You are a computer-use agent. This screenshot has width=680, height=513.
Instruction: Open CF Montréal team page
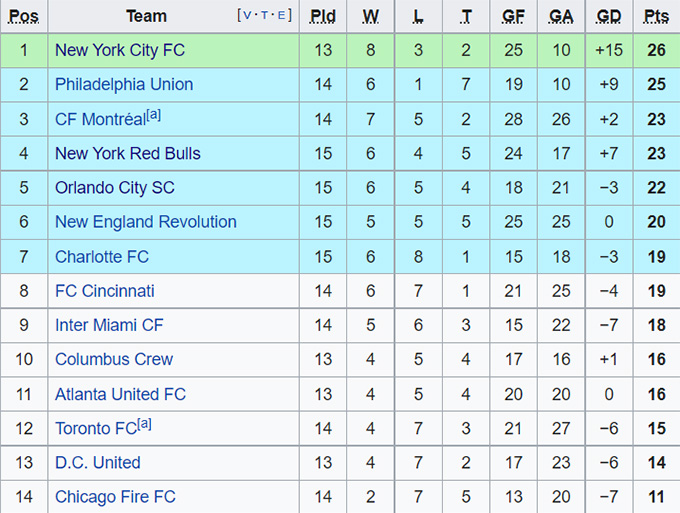tap(100, 120)
